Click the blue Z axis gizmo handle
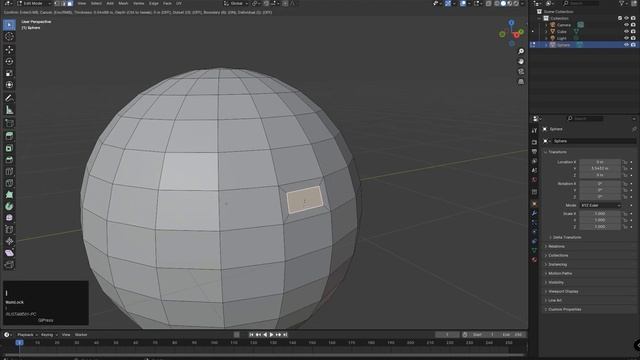Viewport: 640px width, 360px height. coord(511,23)
